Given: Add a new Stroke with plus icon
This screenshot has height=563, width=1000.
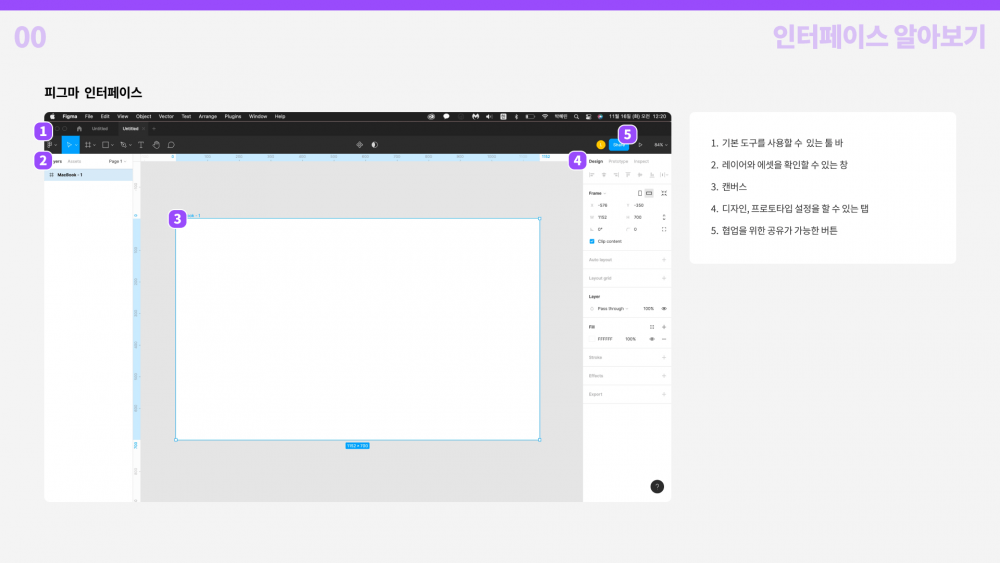Looking at the screenshot, I should pos(664,357).
